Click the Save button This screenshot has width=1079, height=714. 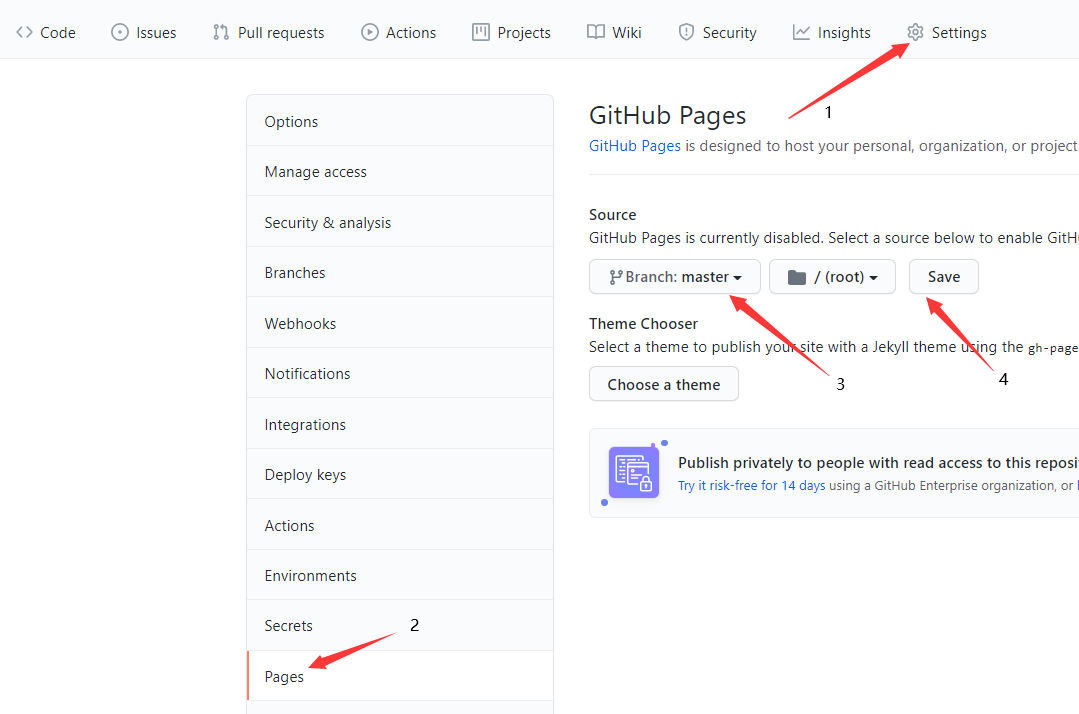(x=943, y=277)
